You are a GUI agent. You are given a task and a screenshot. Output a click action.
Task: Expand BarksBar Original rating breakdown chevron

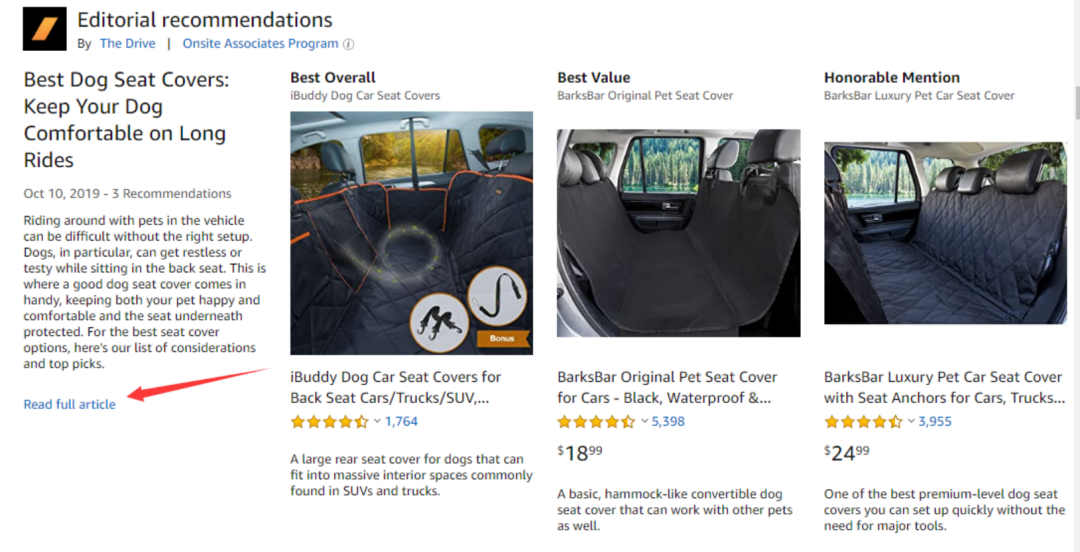point(644,421)
